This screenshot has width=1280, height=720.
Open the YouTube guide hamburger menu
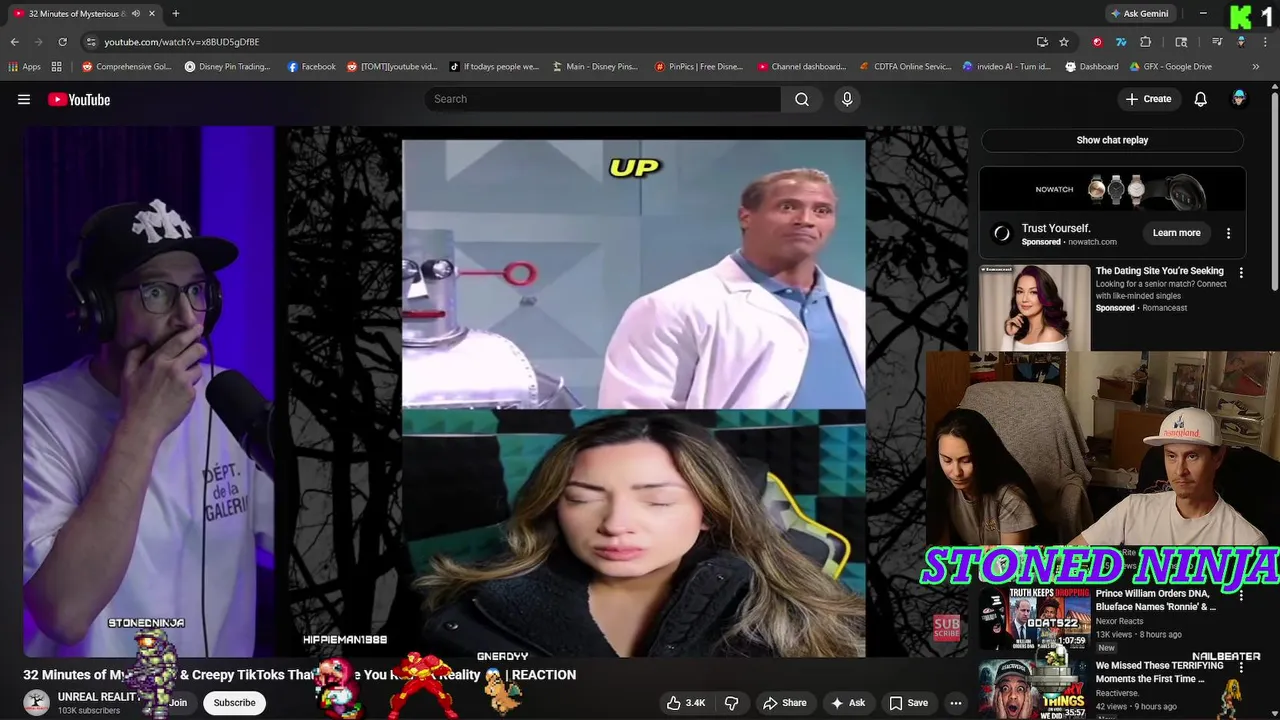[24, 99]
